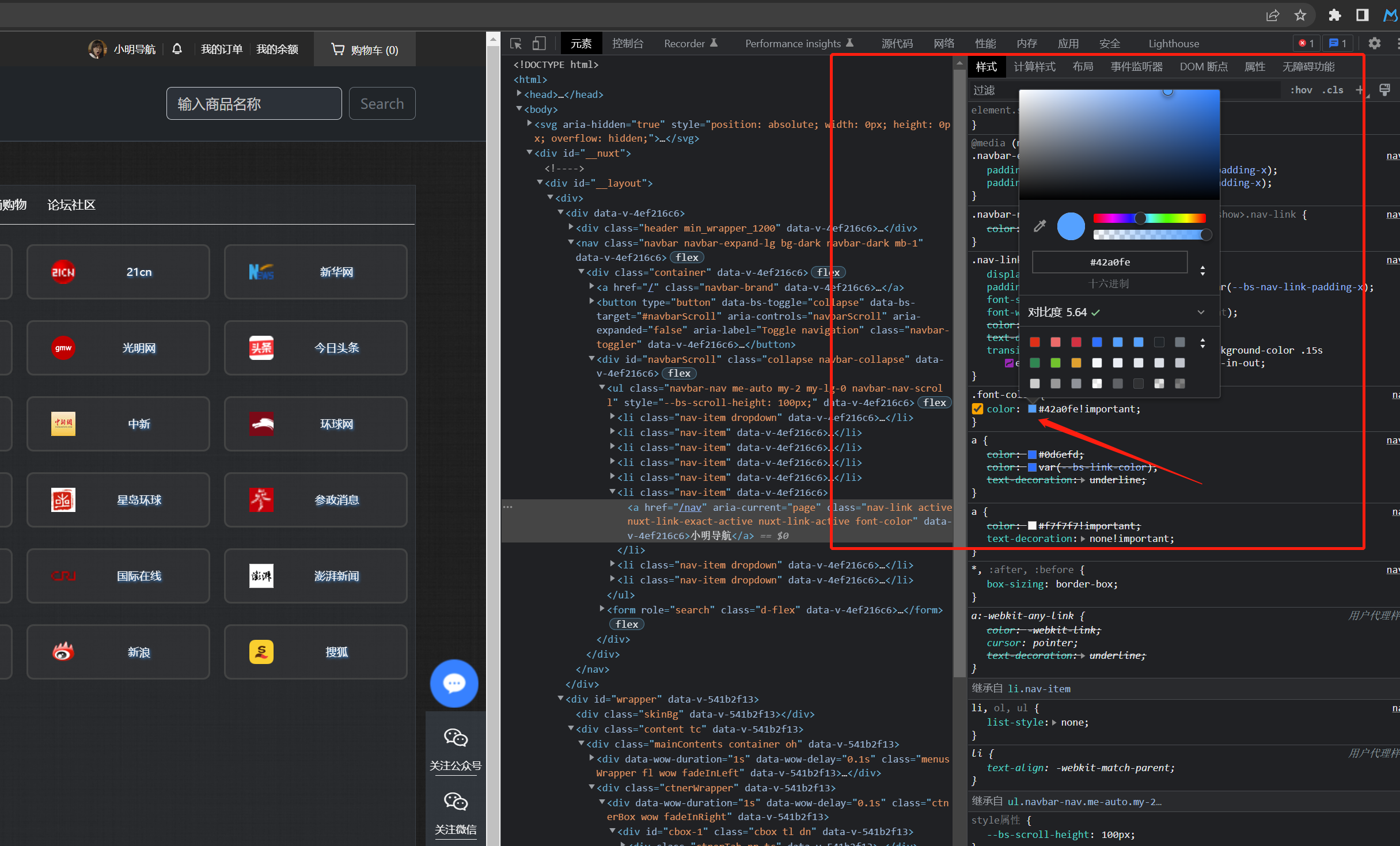
Task: Open 我的订单 link
Action: click(222, 50)
